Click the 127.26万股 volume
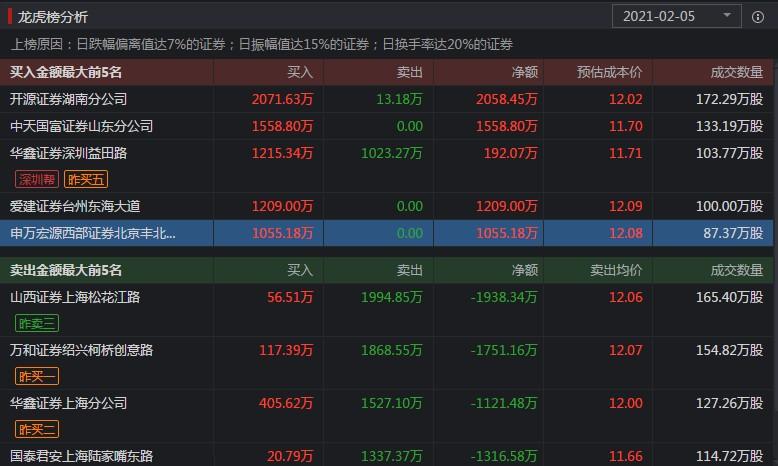This screenshot has height=466, width=778. [729, 403]
